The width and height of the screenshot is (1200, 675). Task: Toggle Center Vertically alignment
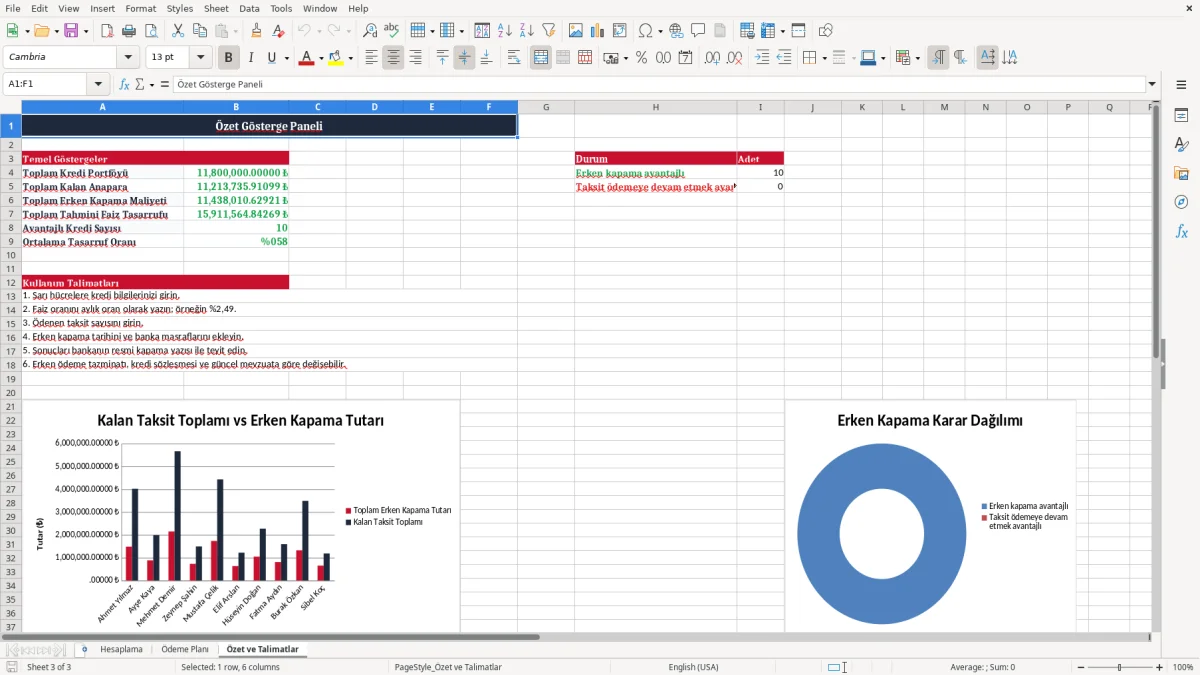pos(464,58)
